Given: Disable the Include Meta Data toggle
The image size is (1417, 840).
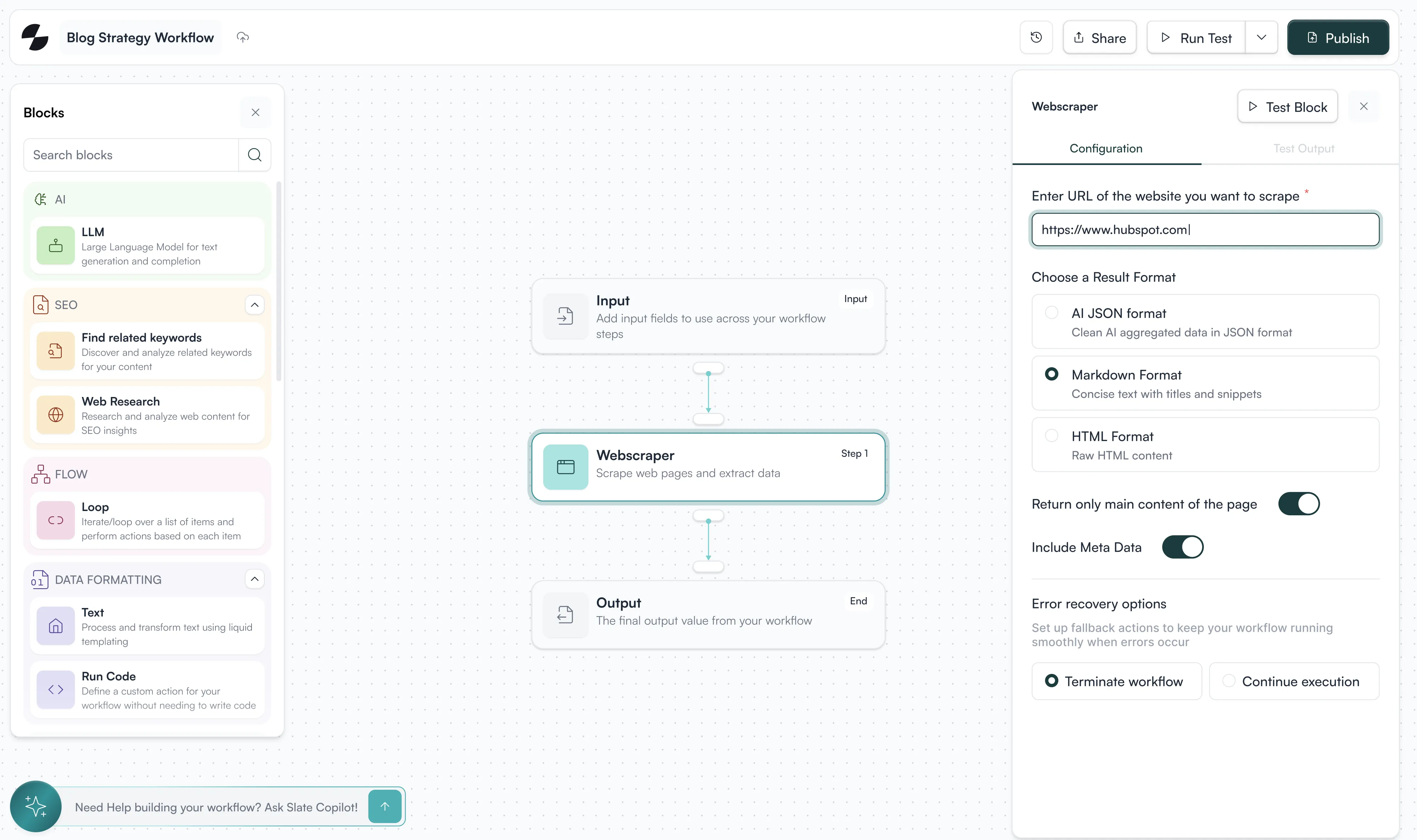Looking at the screenshot, I should pos(1182,547).
